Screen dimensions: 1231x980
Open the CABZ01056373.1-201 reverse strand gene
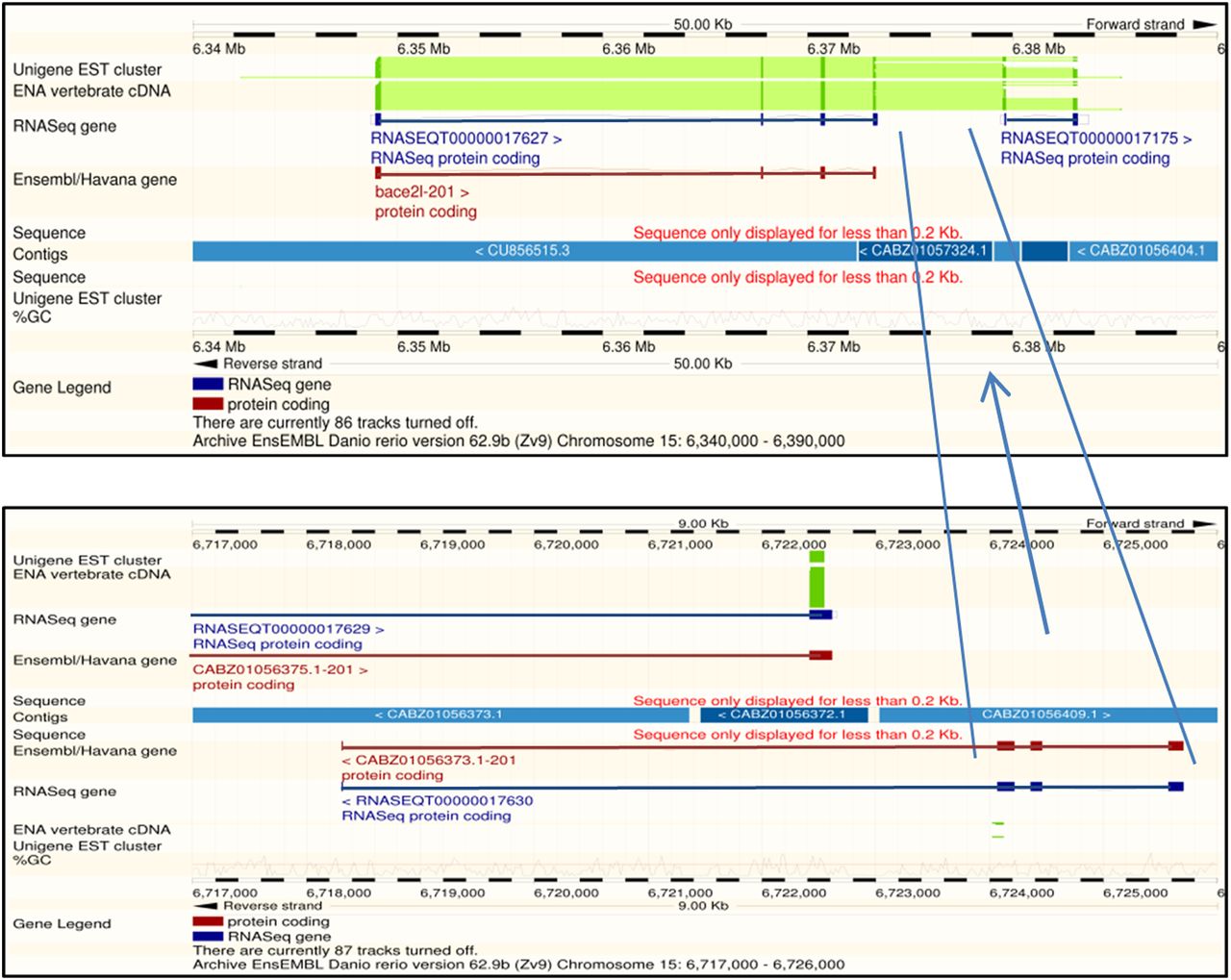429,760
